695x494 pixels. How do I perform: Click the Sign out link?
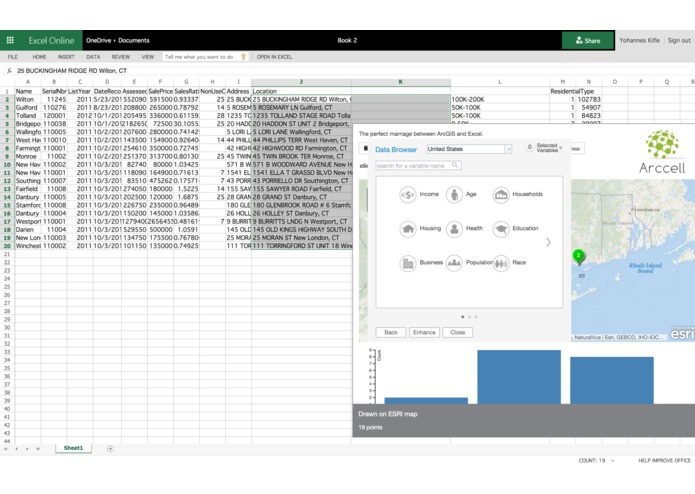pos(679,40)
